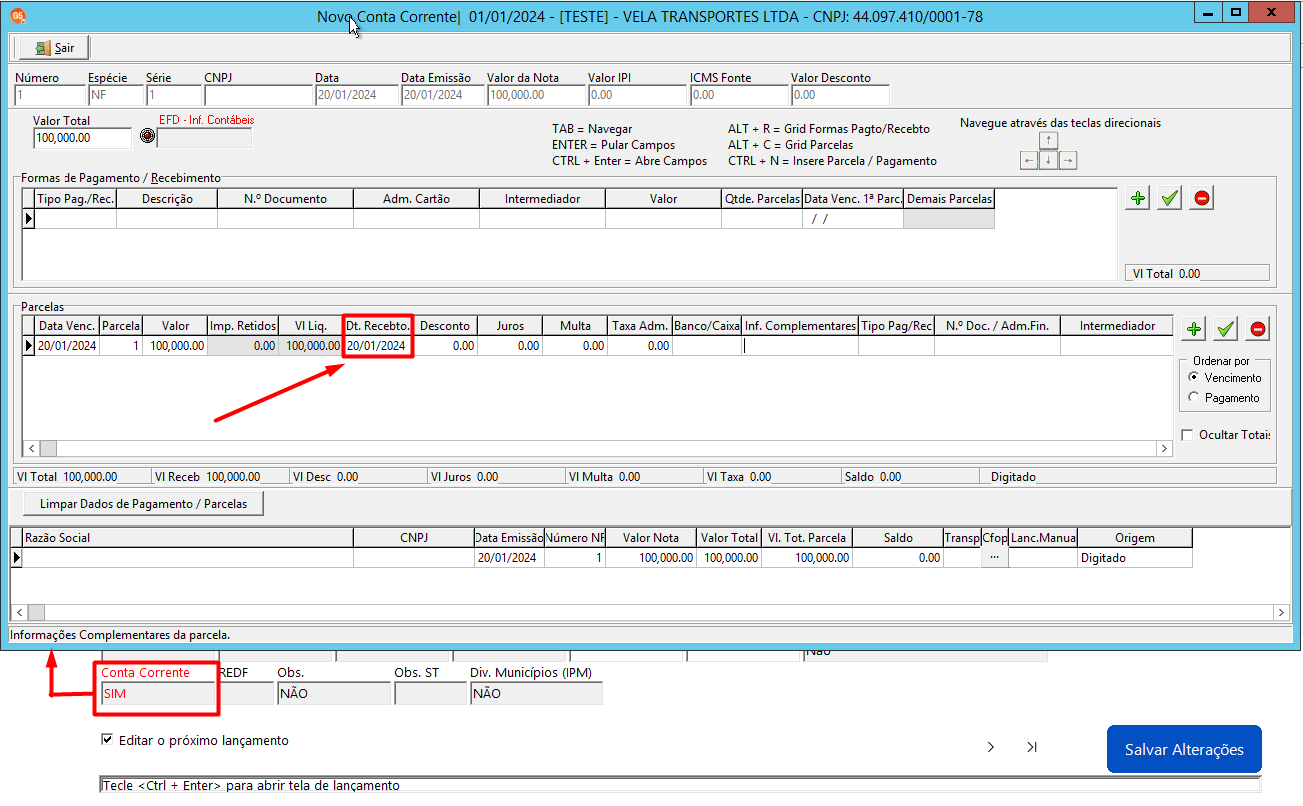The height and width of the screenshot is (806, 1303).
Task: Add a new parcela with green plus
Action: click(1193, 328)
